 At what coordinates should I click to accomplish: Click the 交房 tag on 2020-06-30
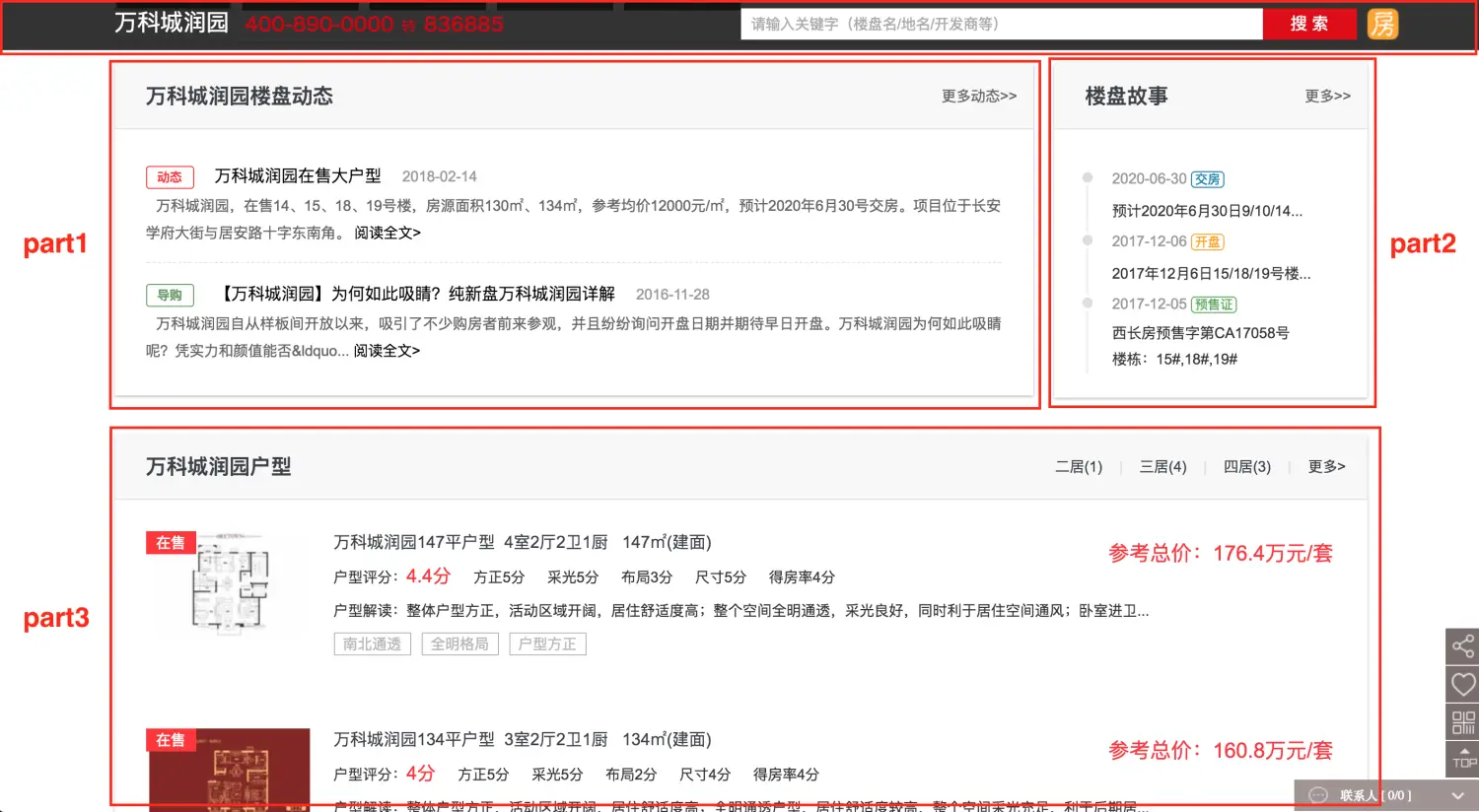[x=1208, y=179]
